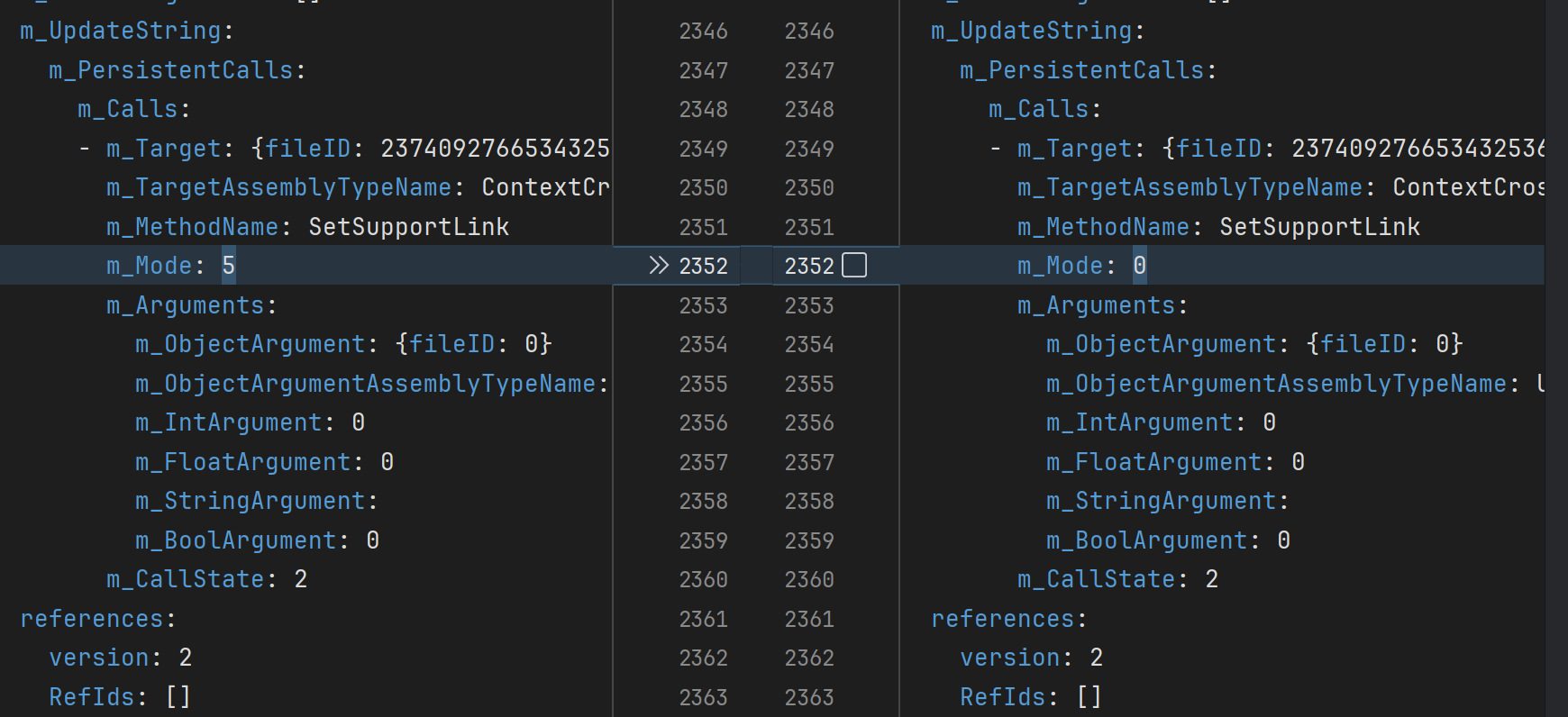
Task: Click line number 2360 in right gutter
Action: [808, 579]
